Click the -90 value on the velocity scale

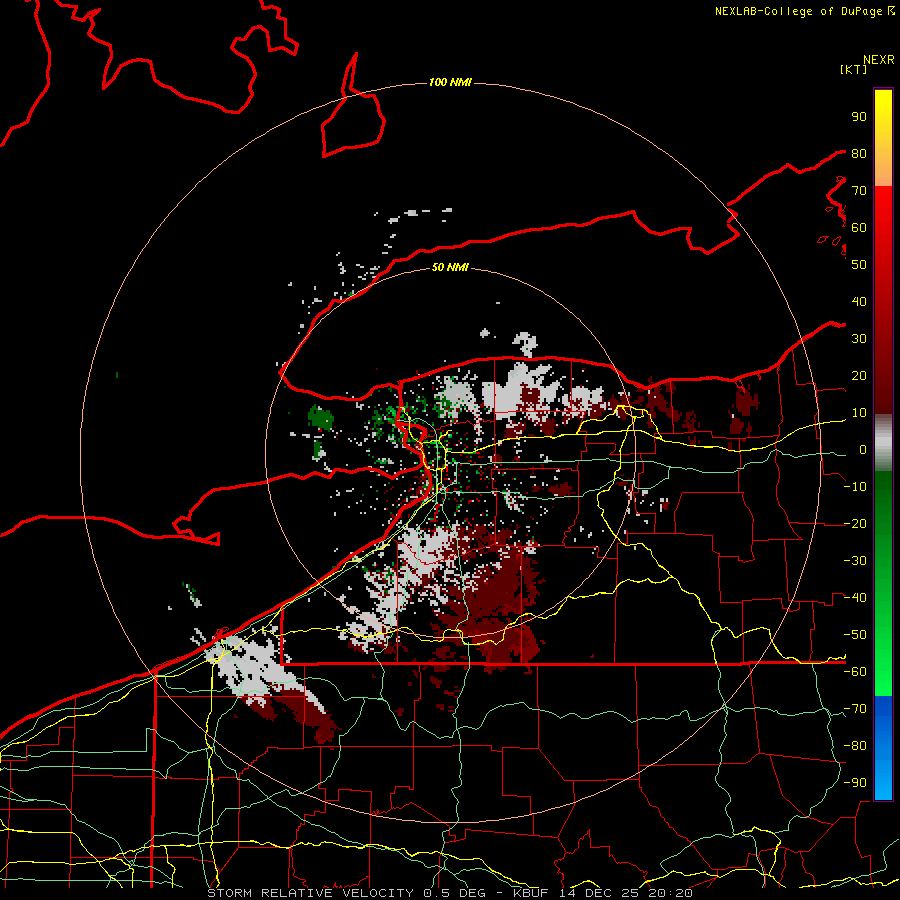[x=855, y=783]
